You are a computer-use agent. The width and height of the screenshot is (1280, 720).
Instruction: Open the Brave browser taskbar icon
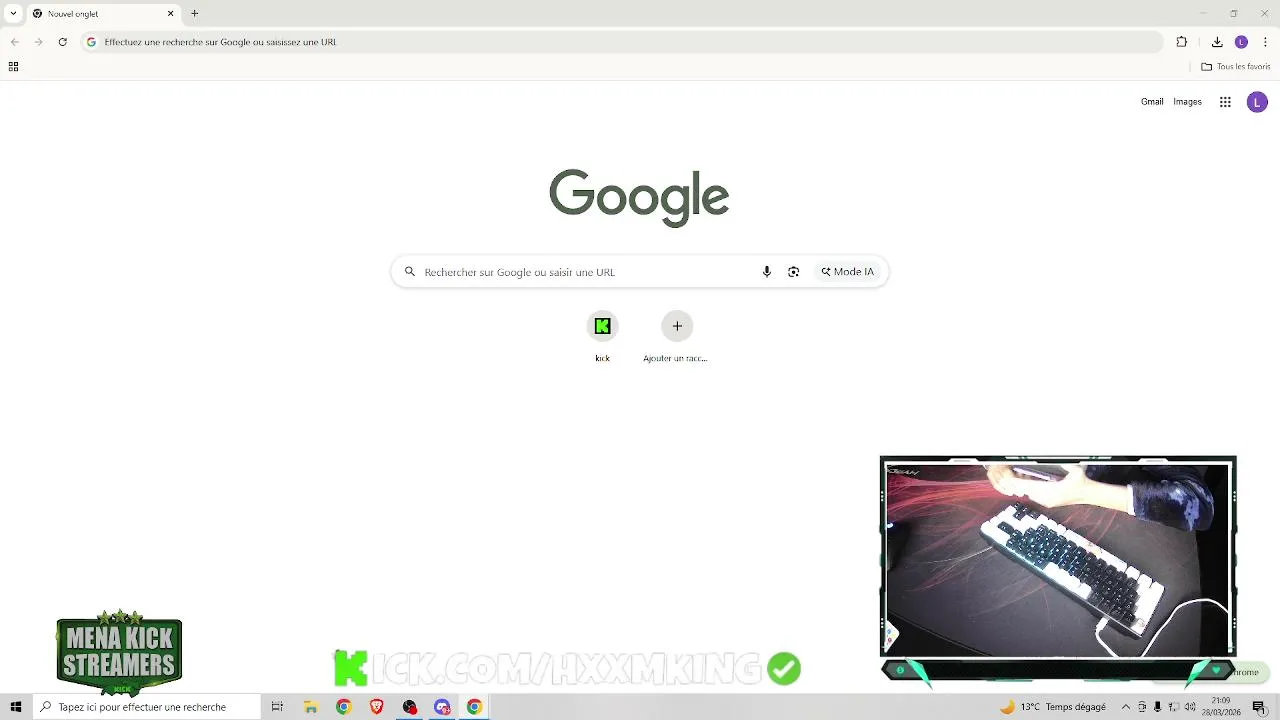tap(376, 707)
